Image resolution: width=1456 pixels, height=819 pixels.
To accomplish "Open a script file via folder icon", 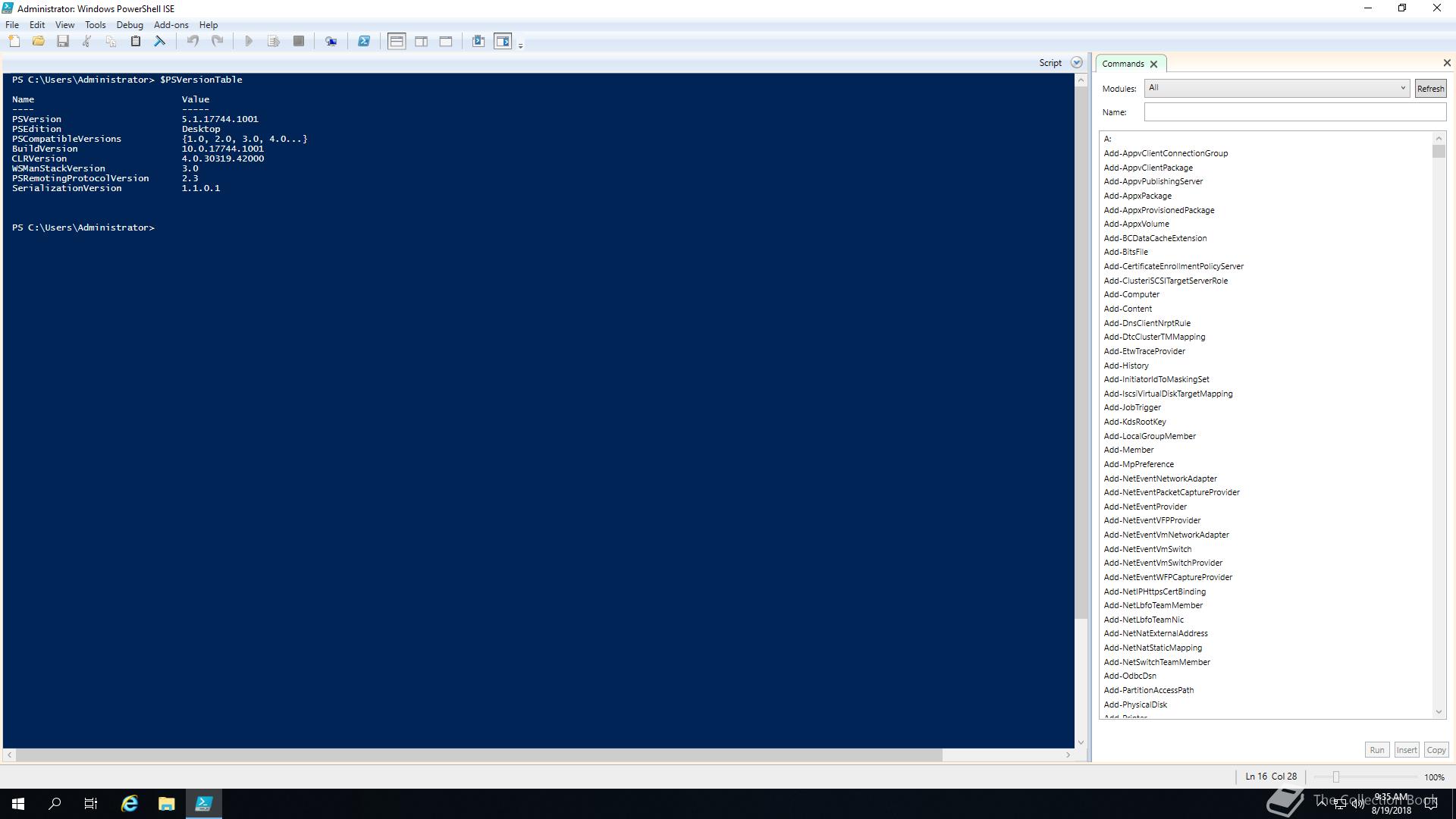I will [39, 42].
